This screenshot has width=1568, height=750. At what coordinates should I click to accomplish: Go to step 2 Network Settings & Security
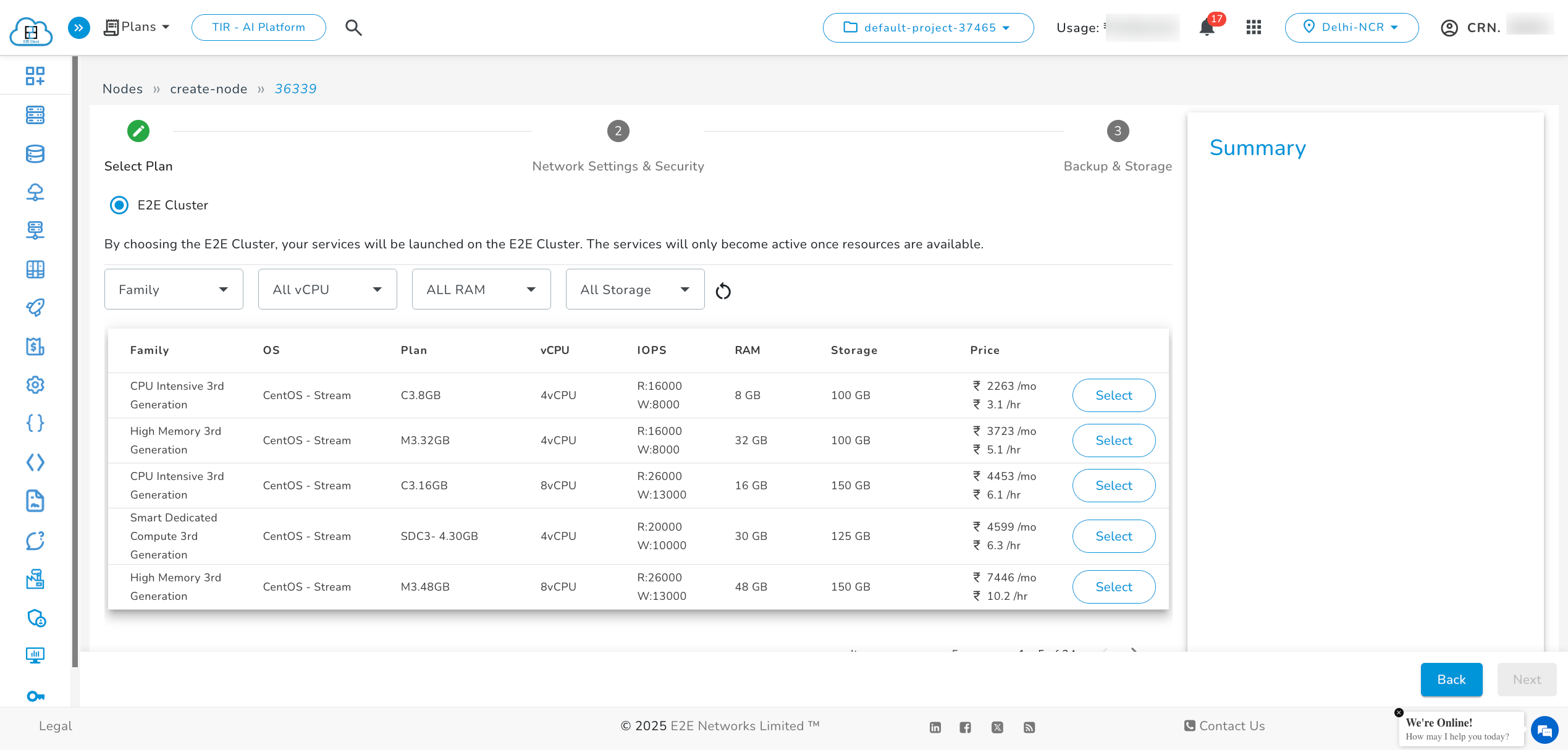[x=618, y=146]
